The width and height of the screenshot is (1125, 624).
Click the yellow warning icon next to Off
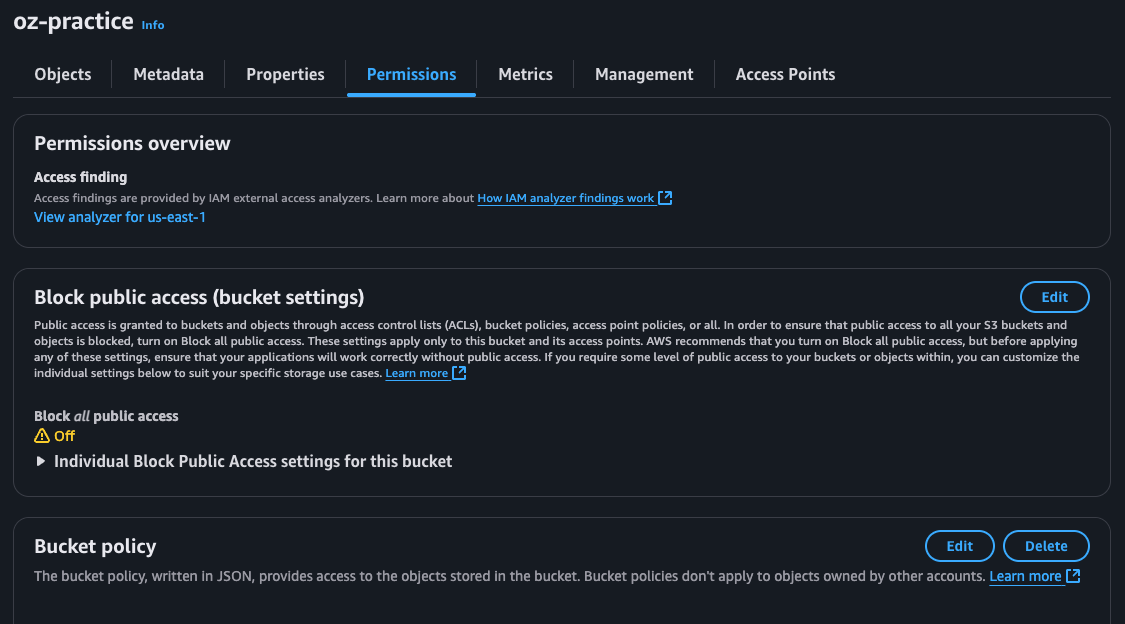(42, 436)
